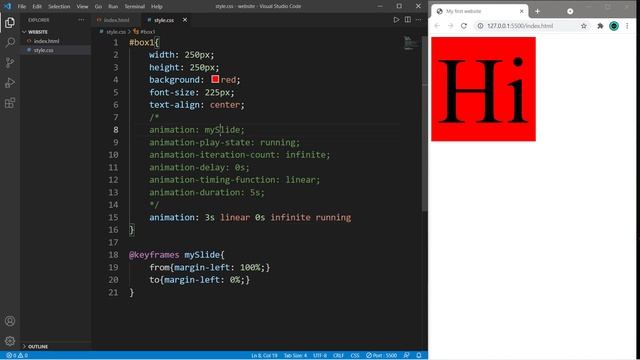
Task: Select style.css in the Explorer tree
Action: tap(43, 50)
